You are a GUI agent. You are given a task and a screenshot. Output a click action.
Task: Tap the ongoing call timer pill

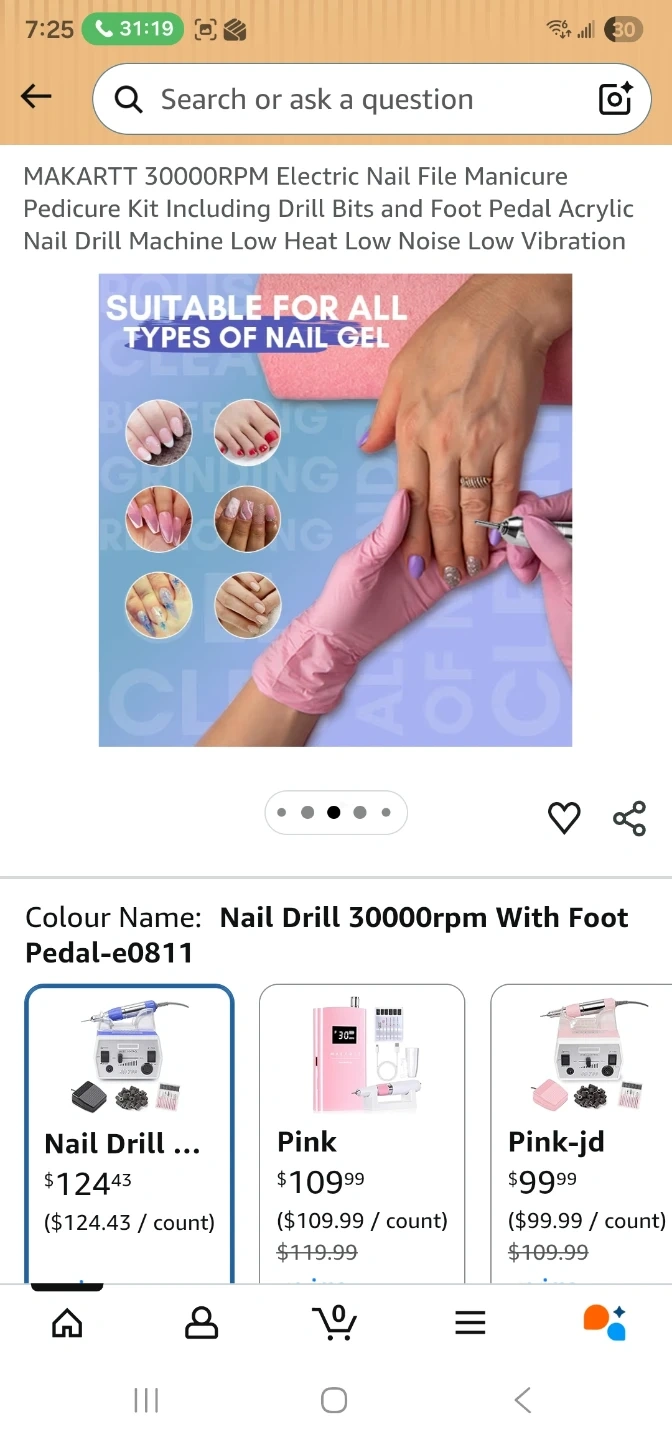(133, 29)
